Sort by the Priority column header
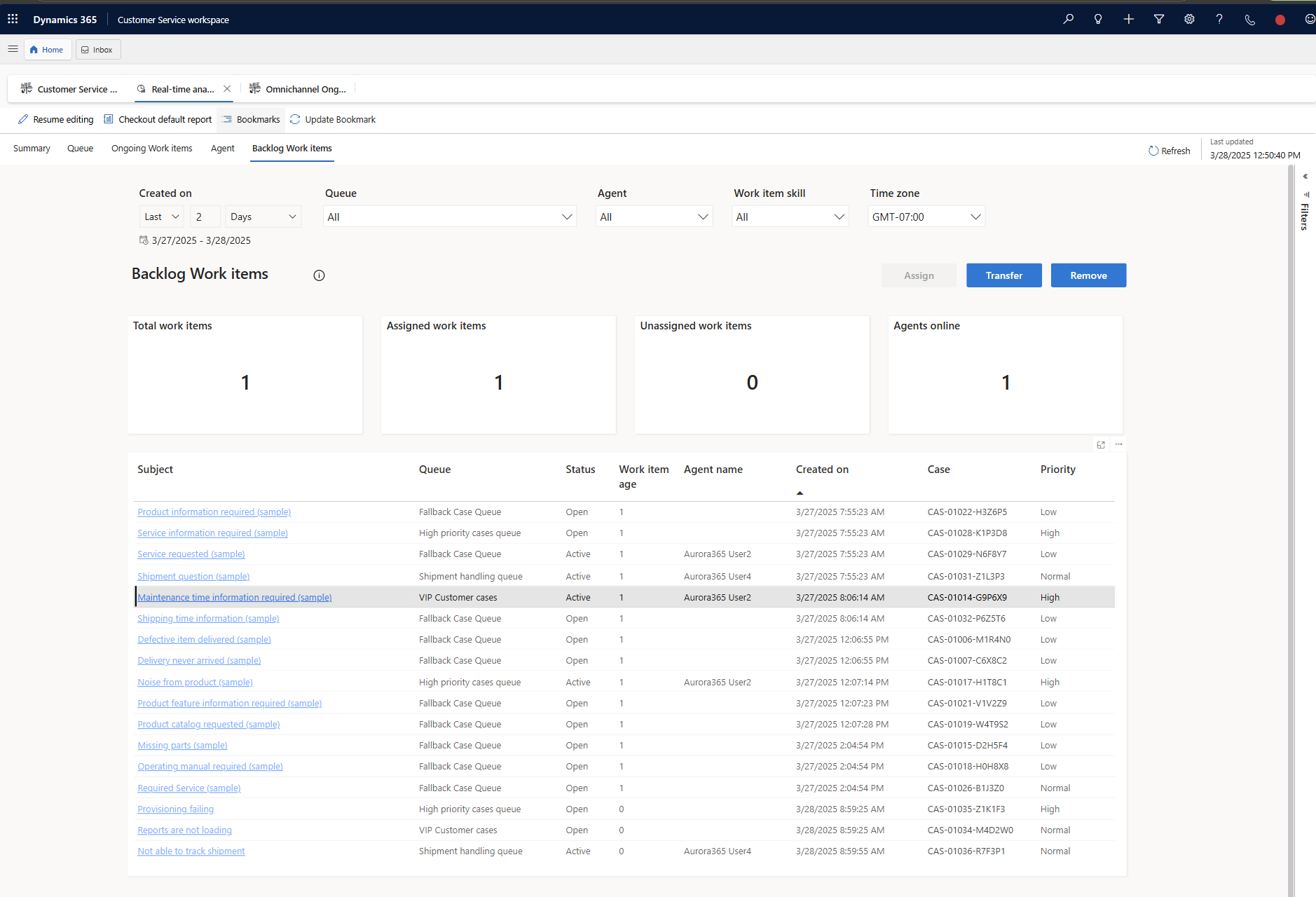The width and height of the screenshot is (1316, 897). [x=1057, y=470]
